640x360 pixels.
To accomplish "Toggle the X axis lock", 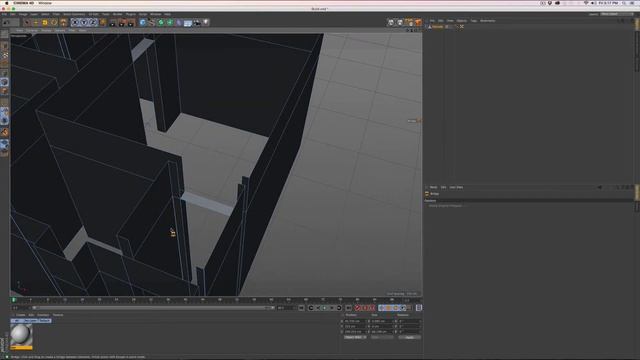I will 75,22.
